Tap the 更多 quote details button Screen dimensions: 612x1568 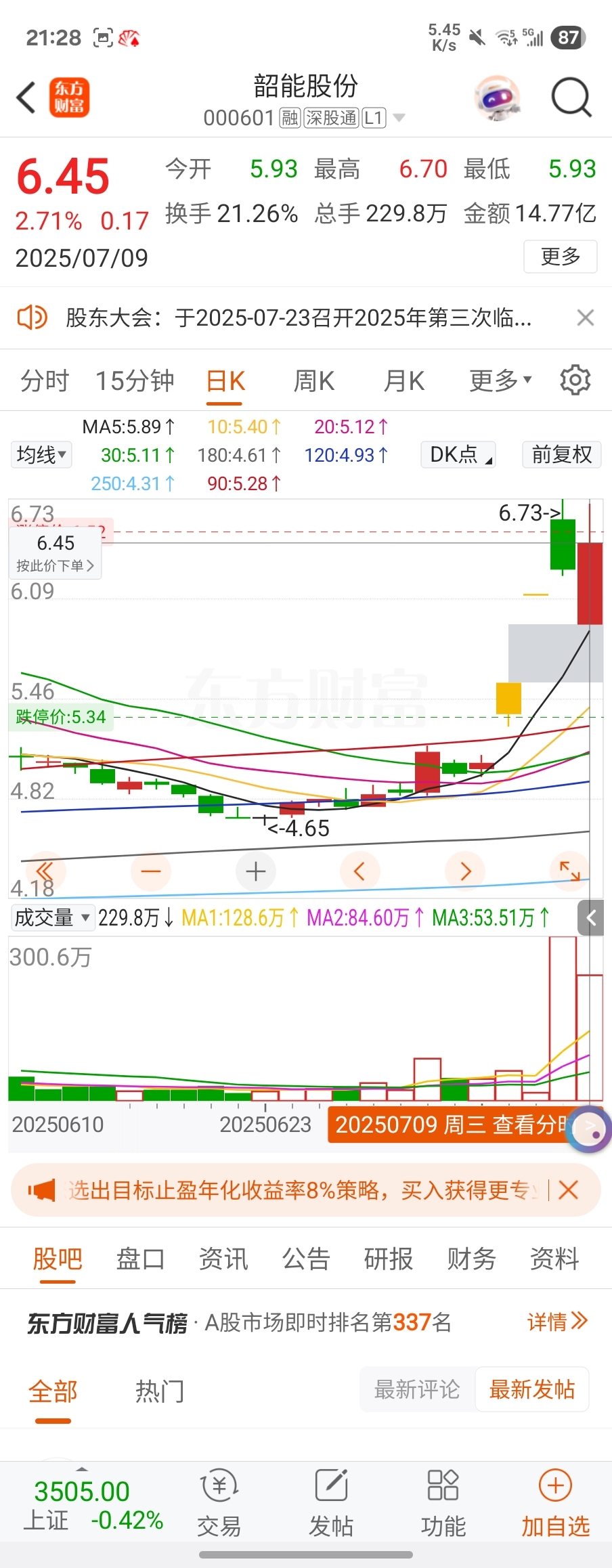561,257
